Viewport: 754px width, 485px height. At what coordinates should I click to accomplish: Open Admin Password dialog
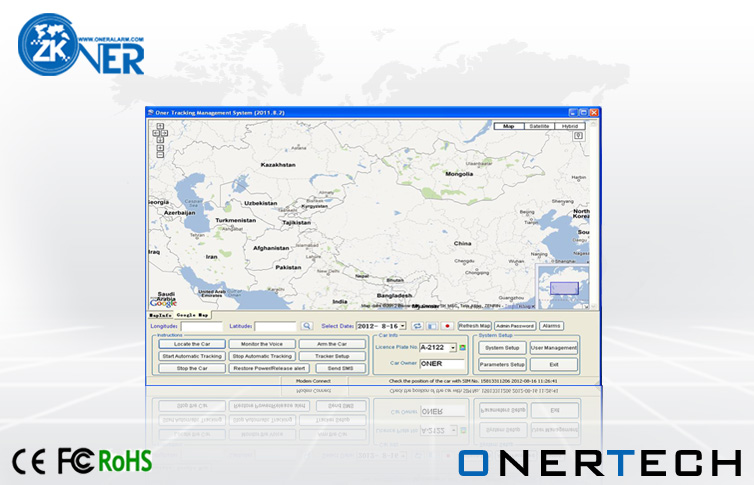(x=515, y=326)
